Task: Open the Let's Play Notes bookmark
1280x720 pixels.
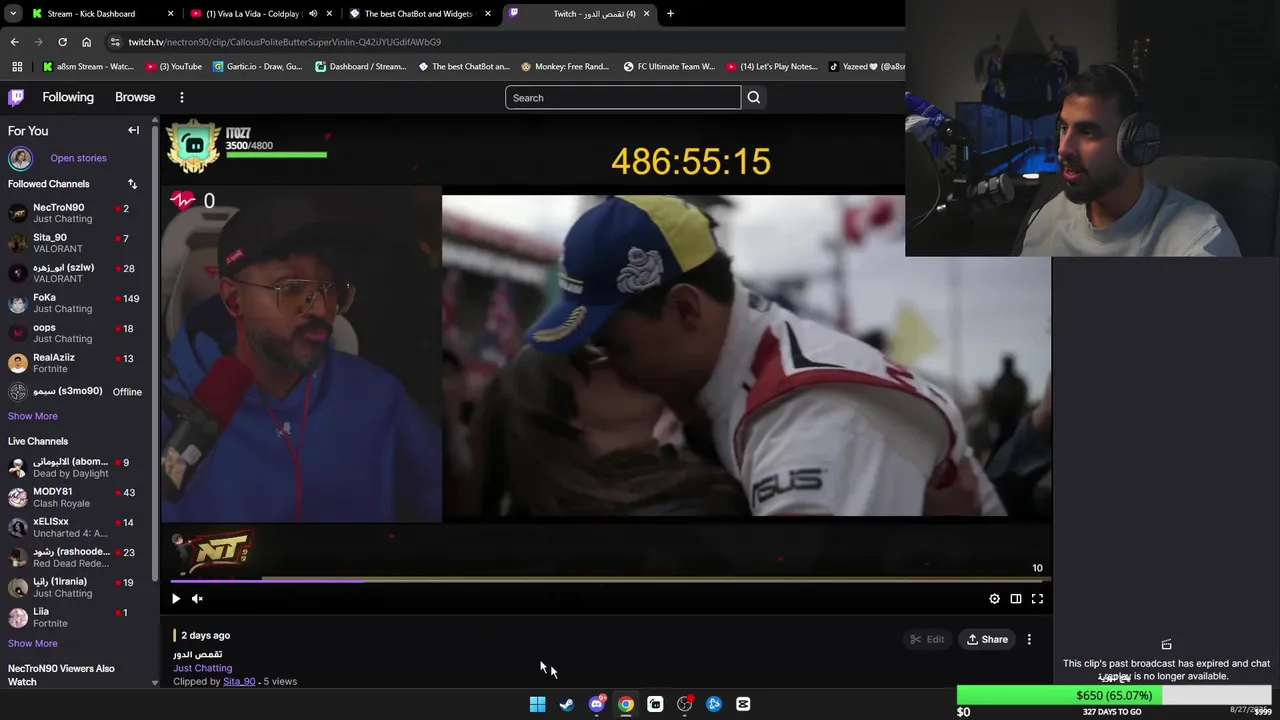Action: [773, 67]
